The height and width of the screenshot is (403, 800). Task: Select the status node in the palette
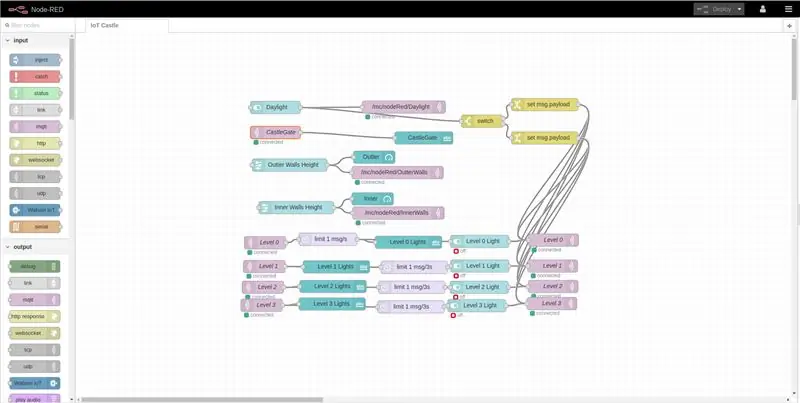tap(35, 93)
